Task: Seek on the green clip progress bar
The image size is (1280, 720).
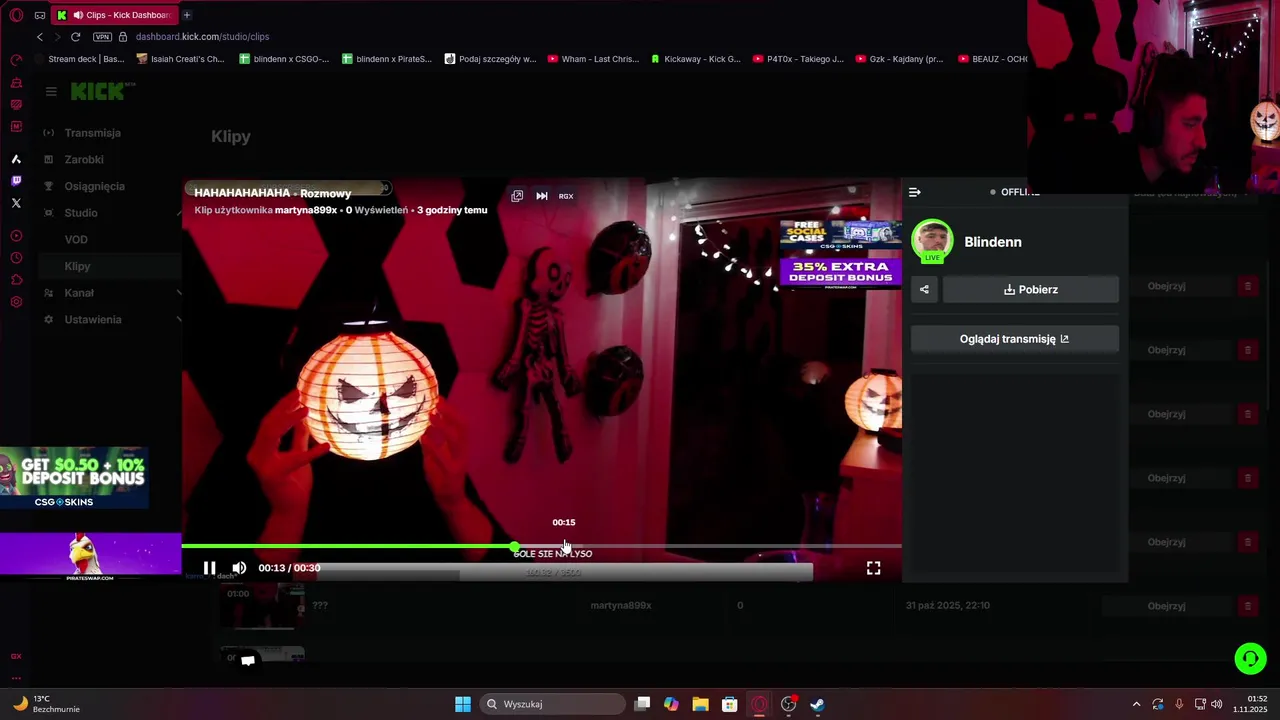Action: [541, 547]
